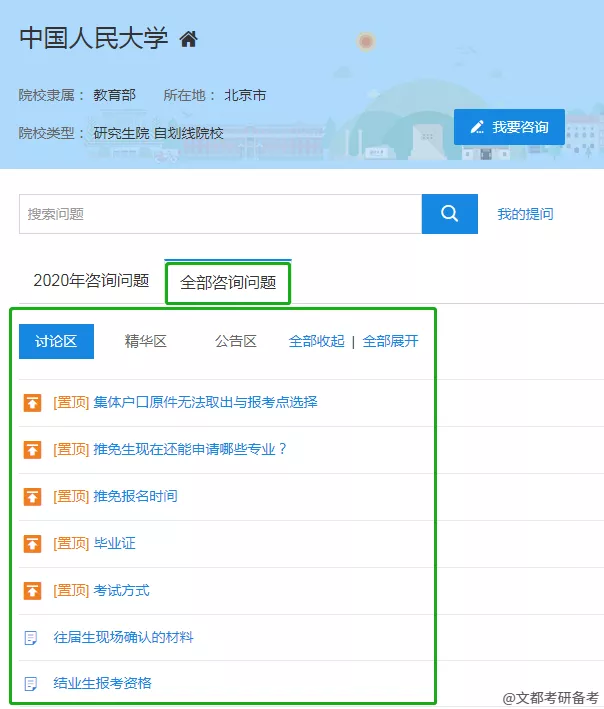This screenshot has height=709, width=604.
Task: Switch to 2020年咨询问题 tab
Action: pyautogui.click(x=91, y=280)
